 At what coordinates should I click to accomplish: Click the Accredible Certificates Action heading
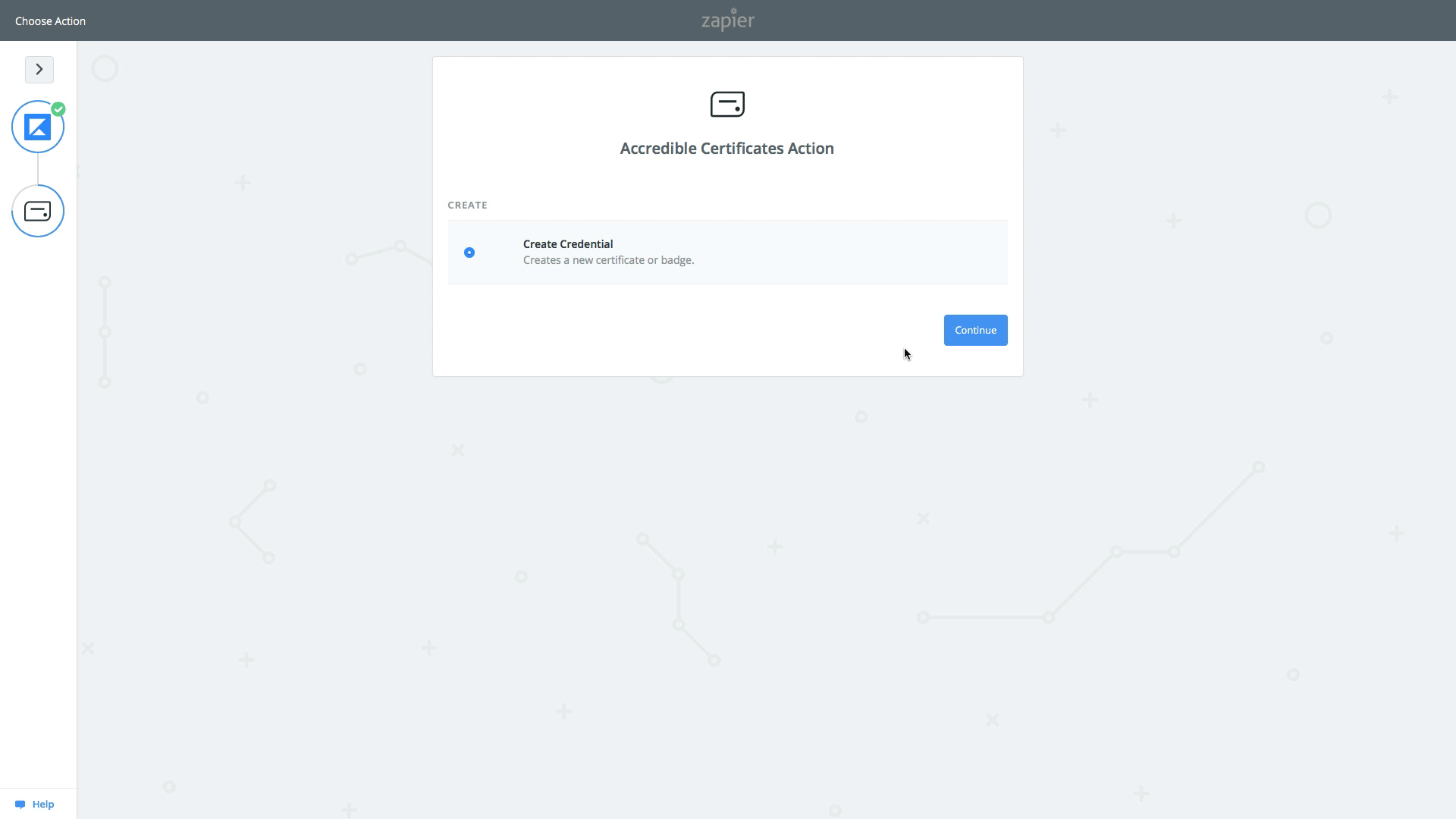[x=726, y=149]
